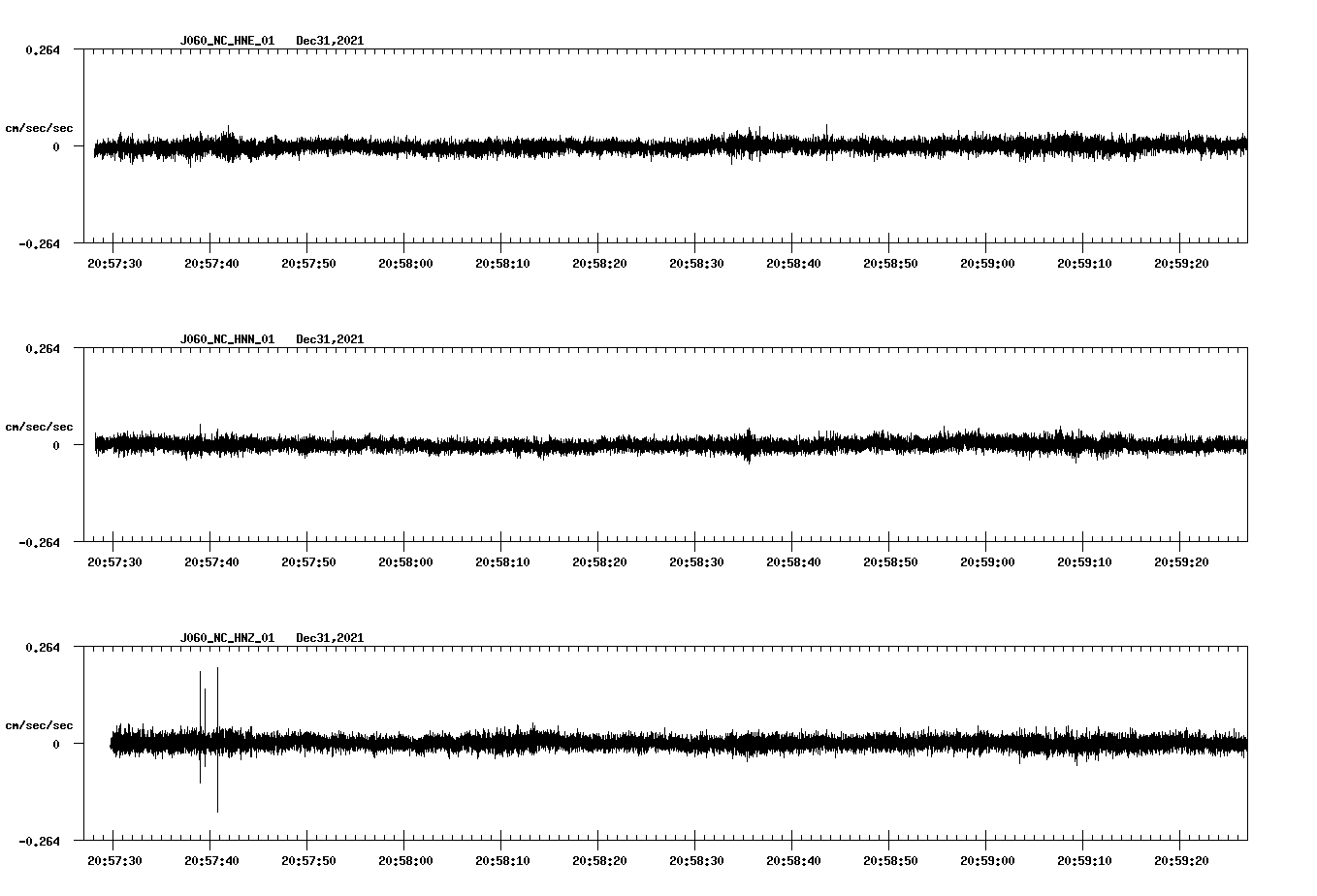
Task: Choose the 20:58:10 label on HNZ time axis
Action: tap(502, 861)
